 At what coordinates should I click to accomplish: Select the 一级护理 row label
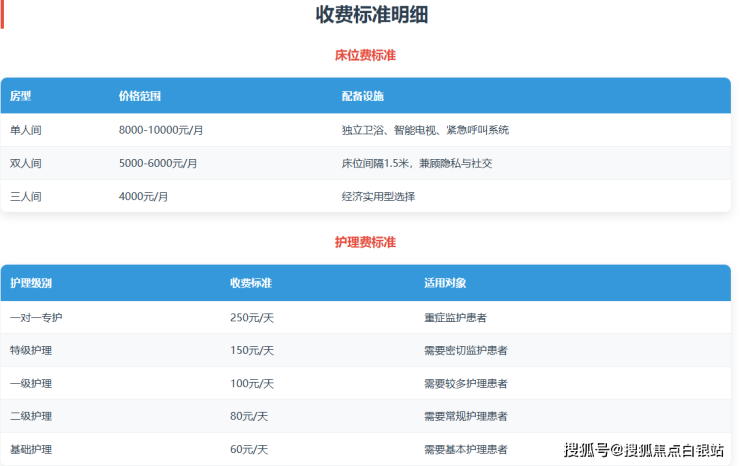pyautogui.click(x=31, y=383)
